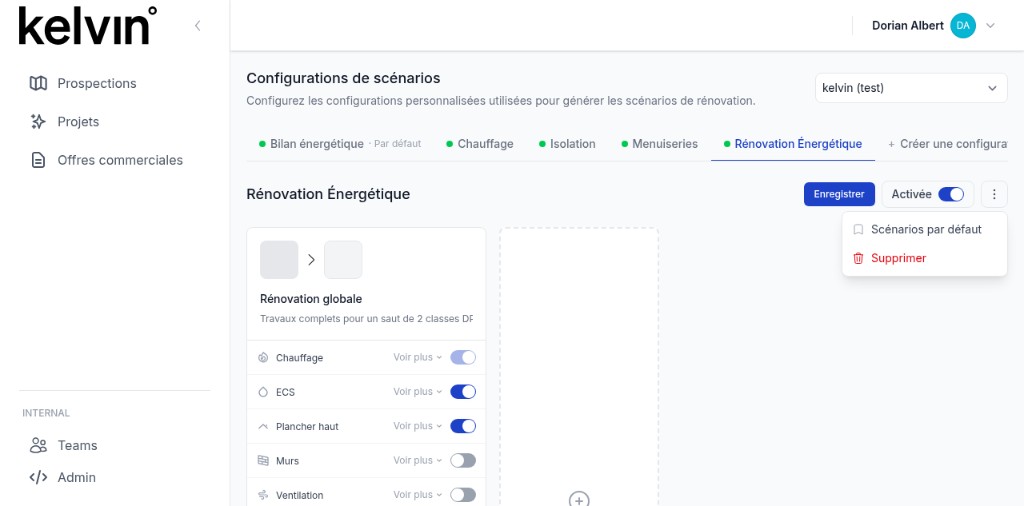Click the Projets sparkle icon
The image size is (1024, 506).
click(x=39, y=121)
